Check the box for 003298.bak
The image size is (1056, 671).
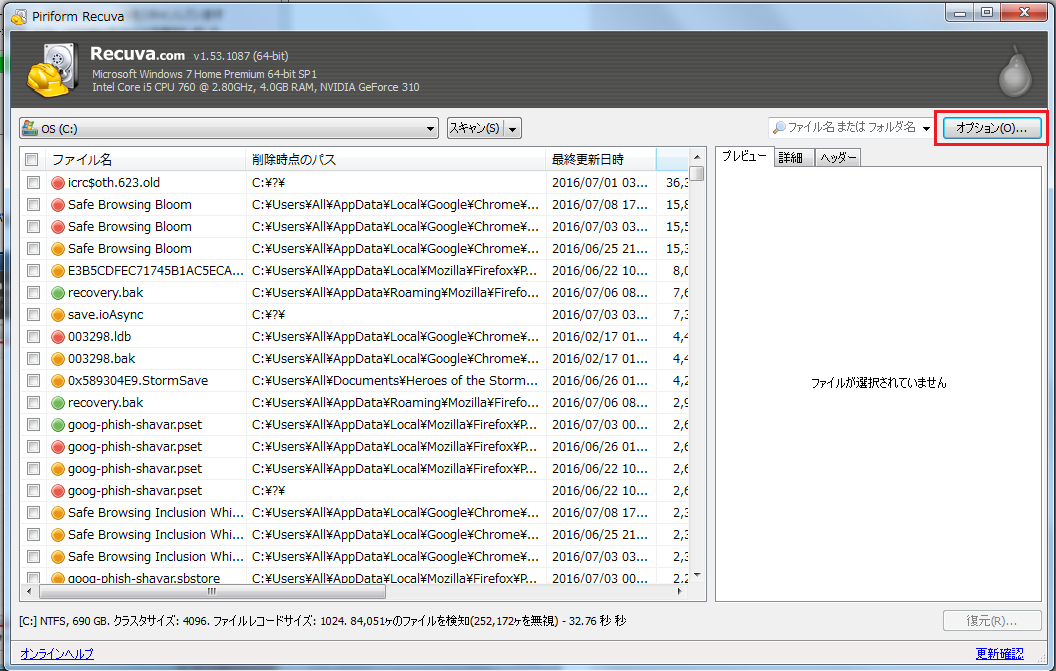33,358
